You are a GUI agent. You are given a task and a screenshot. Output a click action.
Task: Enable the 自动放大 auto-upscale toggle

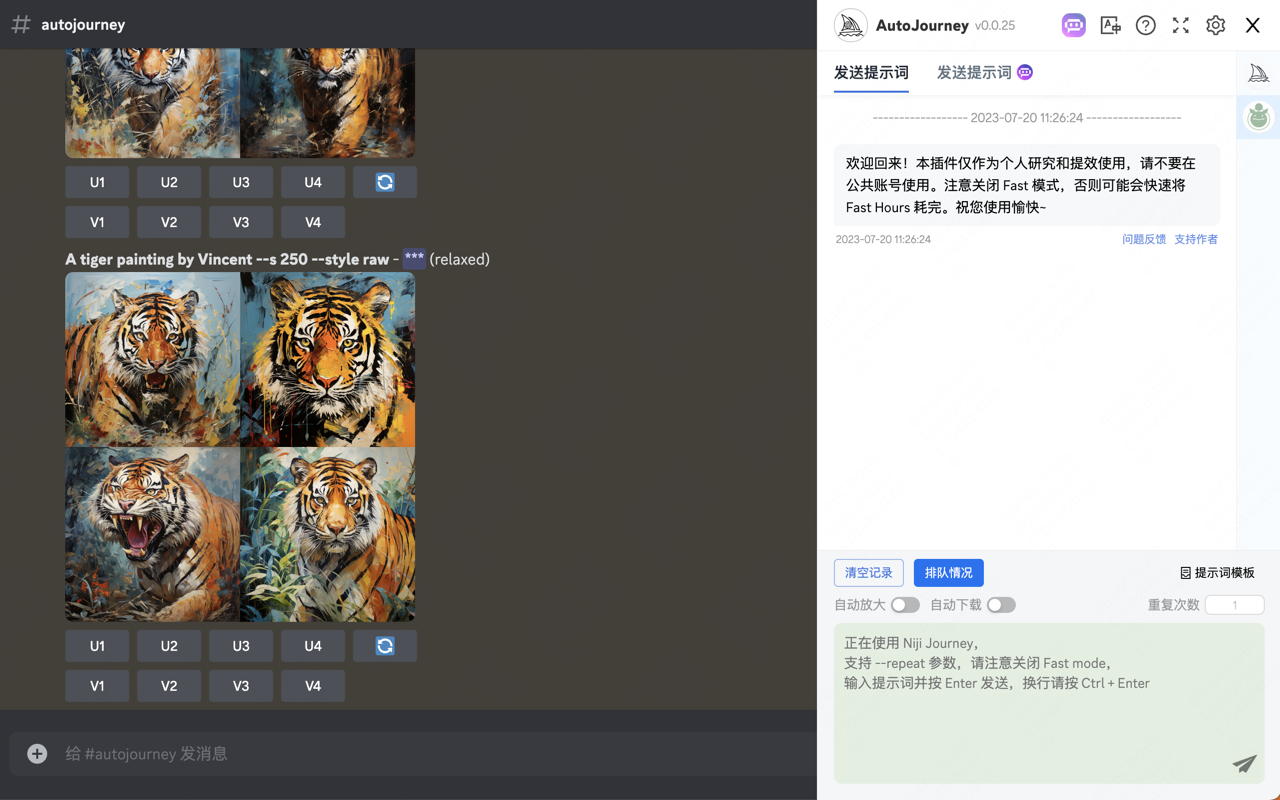coord(906,605)
